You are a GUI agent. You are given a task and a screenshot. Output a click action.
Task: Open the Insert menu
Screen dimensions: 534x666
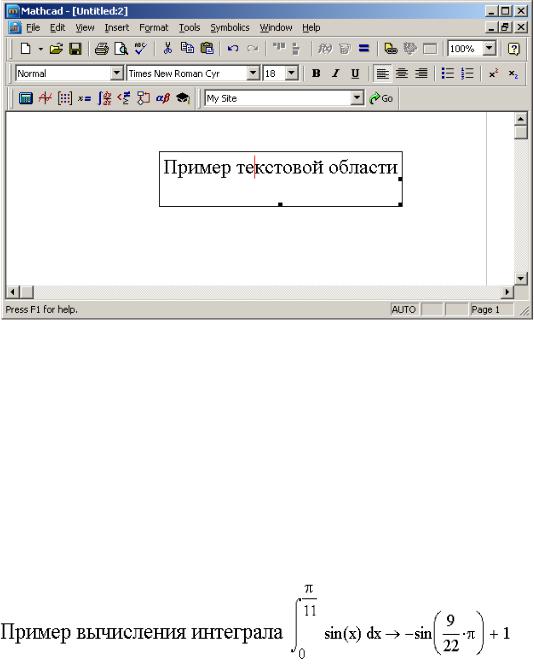point(116,28)
